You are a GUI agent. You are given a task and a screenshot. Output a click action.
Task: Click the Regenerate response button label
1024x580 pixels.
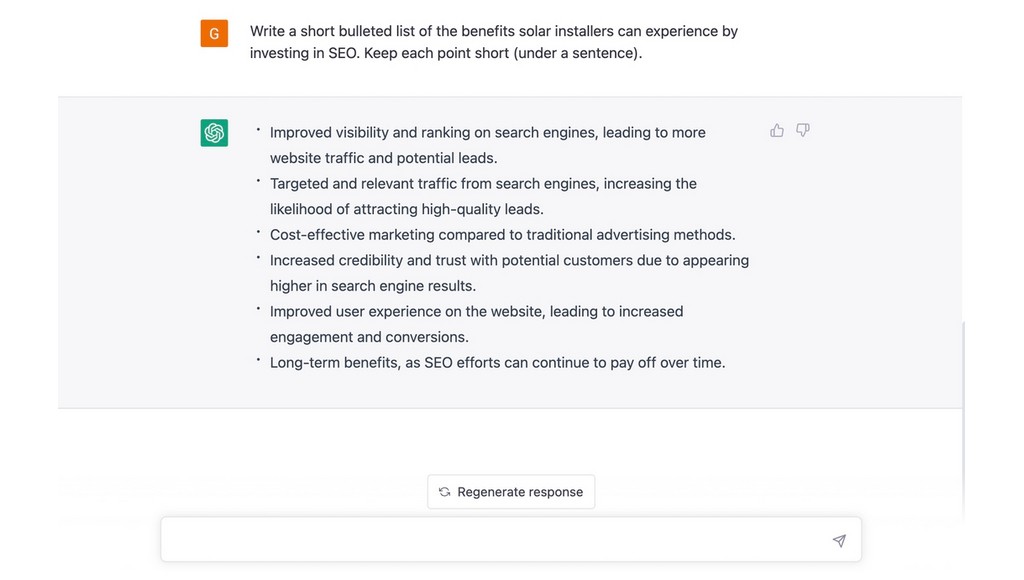coord(520,492)
